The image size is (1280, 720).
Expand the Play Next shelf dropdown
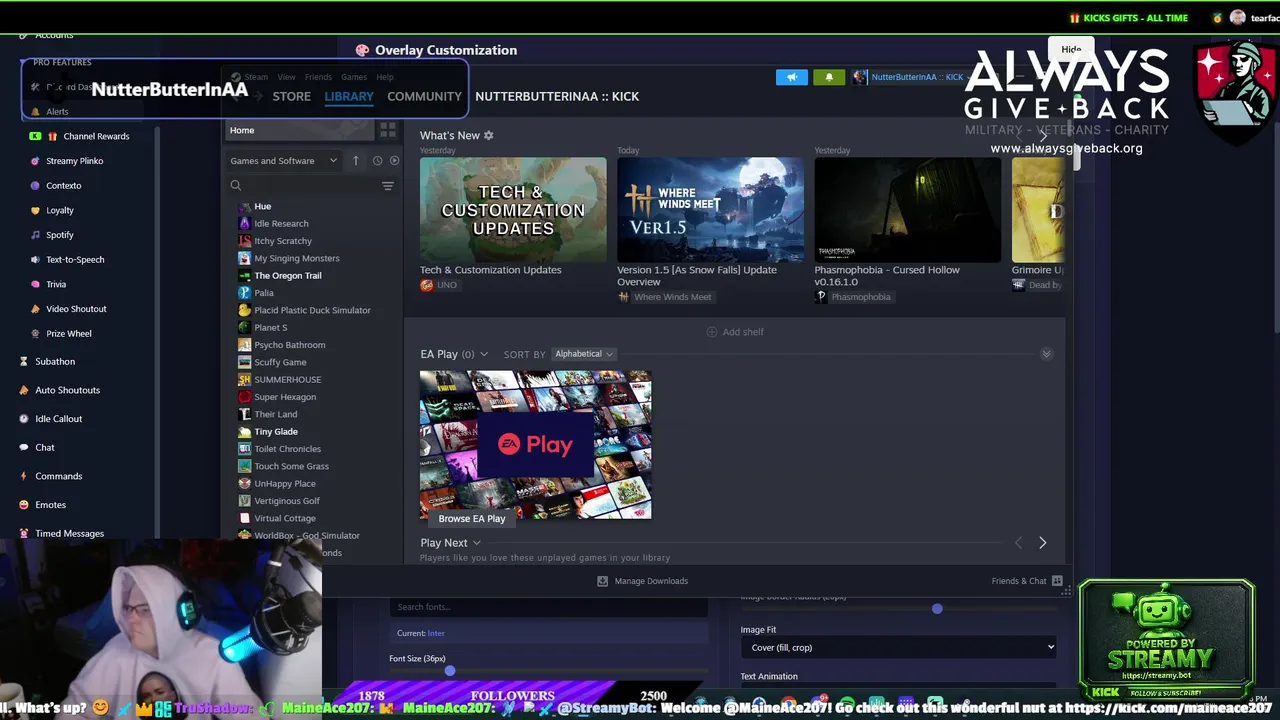coord(476,543)
